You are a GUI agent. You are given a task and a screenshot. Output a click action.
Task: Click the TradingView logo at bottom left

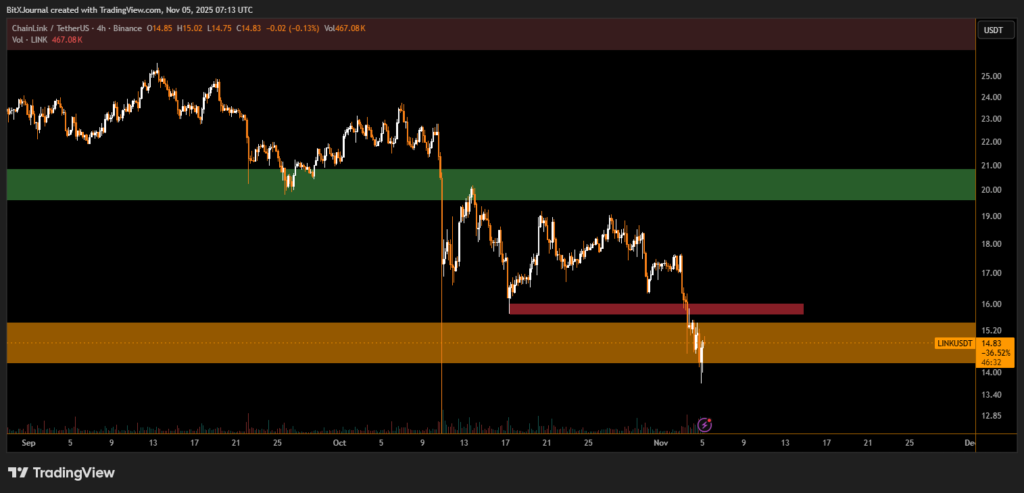(62, 472)
